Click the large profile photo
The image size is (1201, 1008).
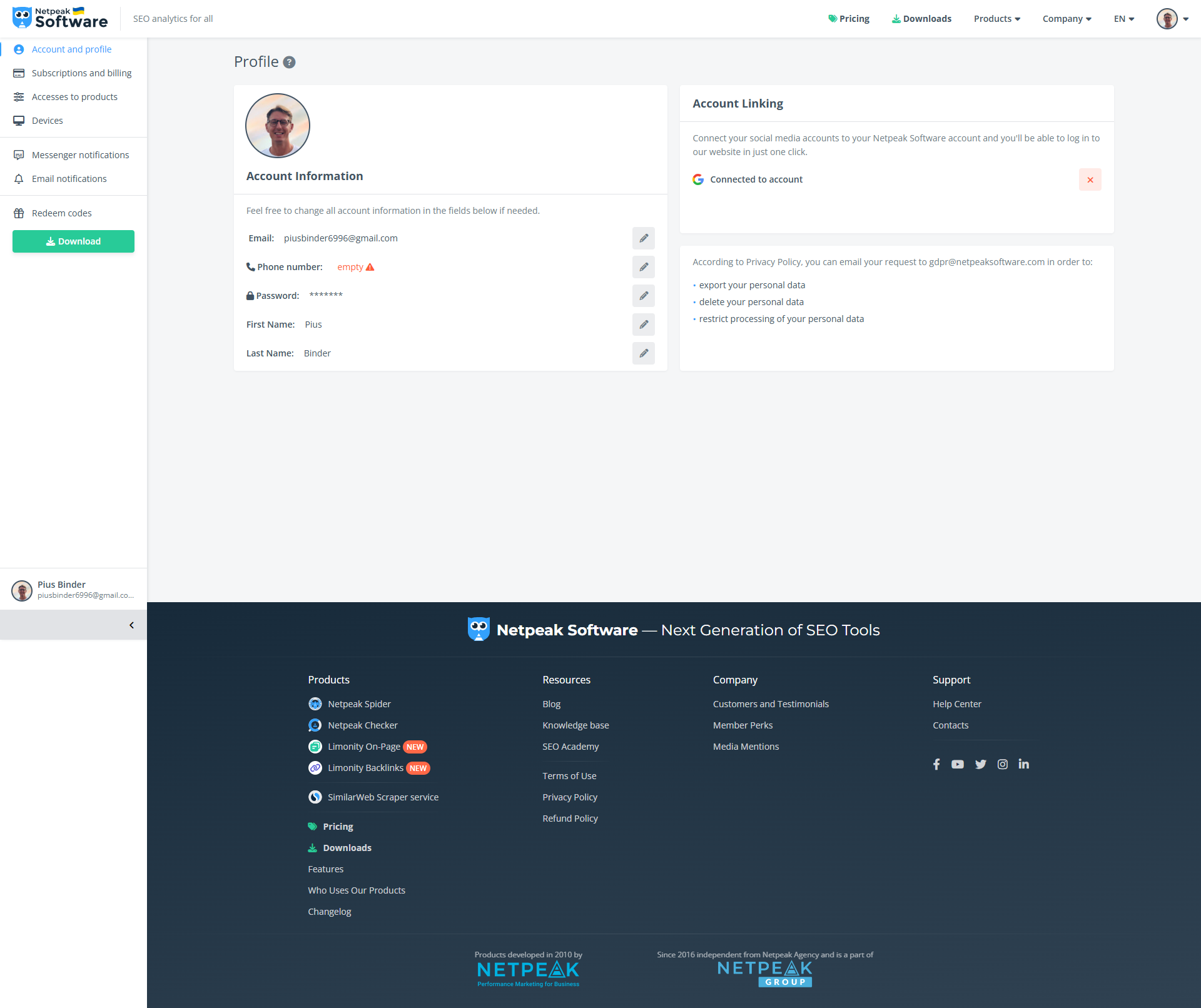[x=278, y=126]
